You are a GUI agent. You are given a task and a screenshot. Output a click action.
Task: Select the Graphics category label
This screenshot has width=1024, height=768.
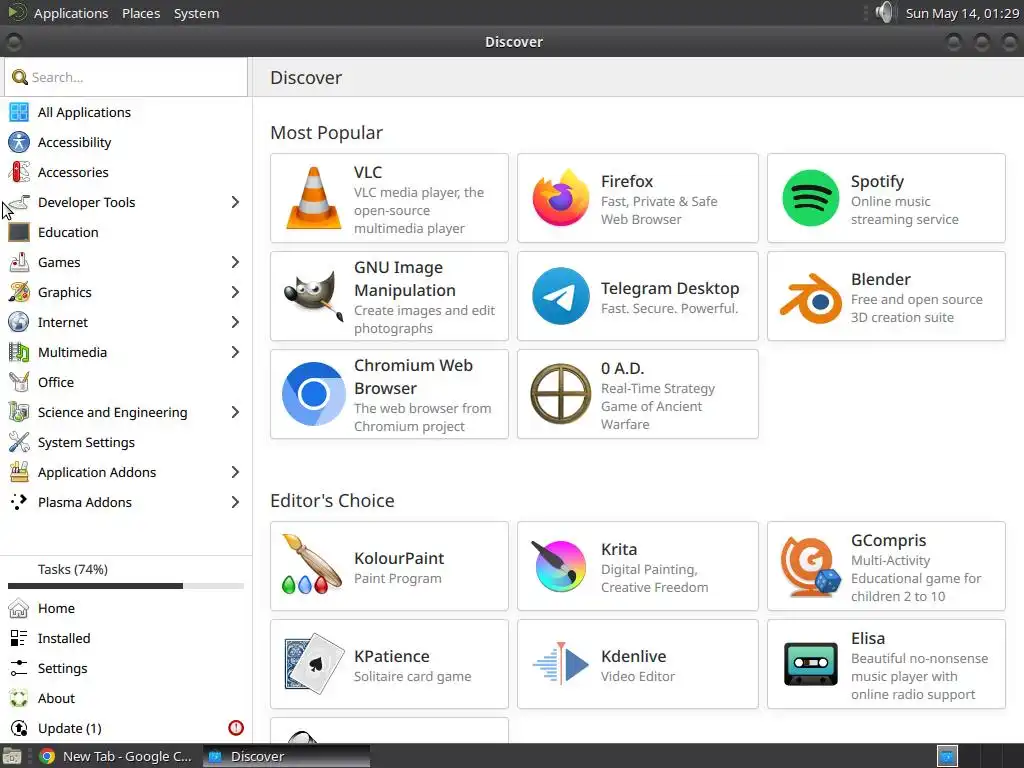pos(65,293)
